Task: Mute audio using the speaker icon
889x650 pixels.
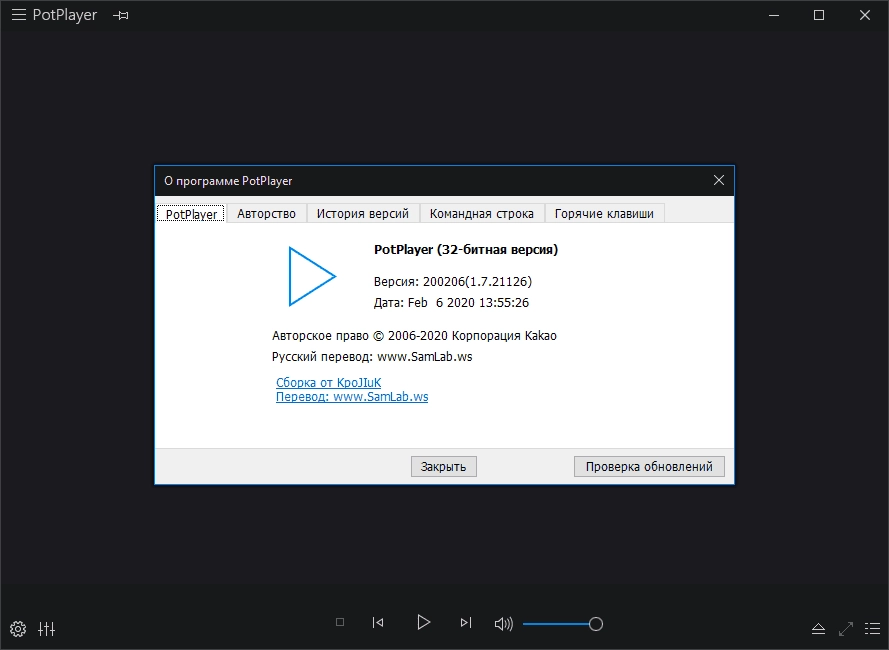Action: pos(503,624)
